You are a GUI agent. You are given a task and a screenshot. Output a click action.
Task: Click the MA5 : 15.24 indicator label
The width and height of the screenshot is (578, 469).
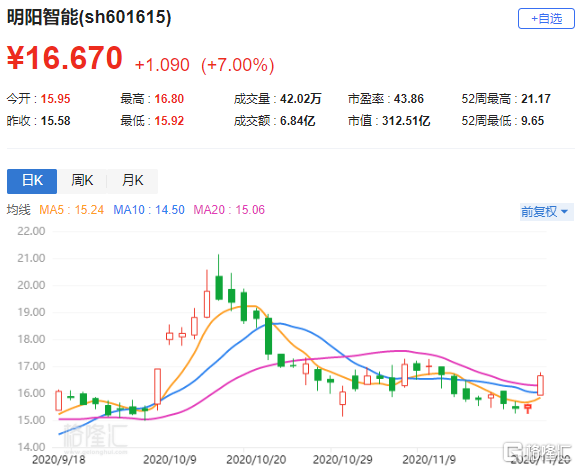click(72, 210)
